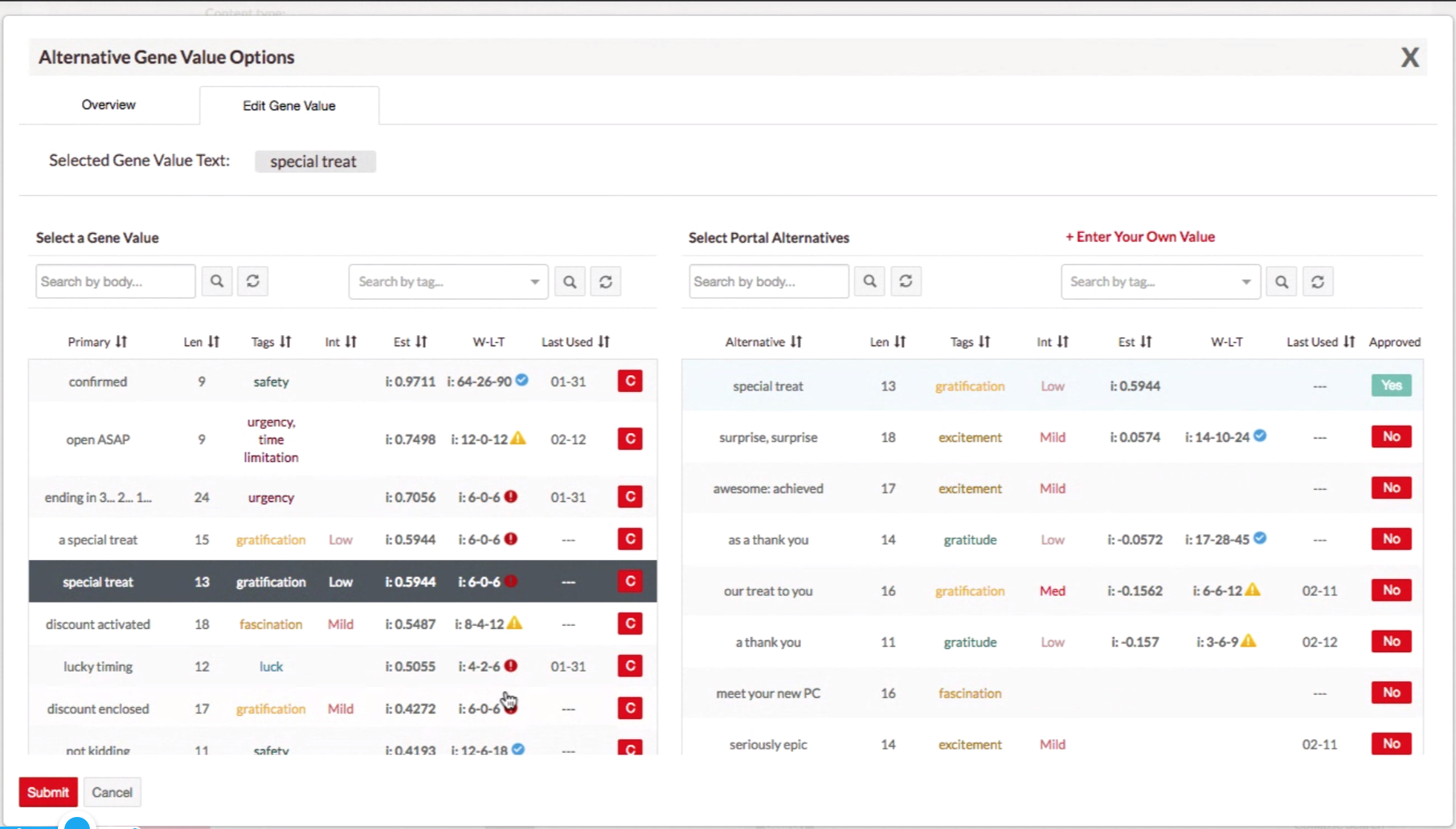Click red alert icon in ending in 3... 2... 1... row
The height and width of the screenshot is (829, 1456).
pos(510,496)
